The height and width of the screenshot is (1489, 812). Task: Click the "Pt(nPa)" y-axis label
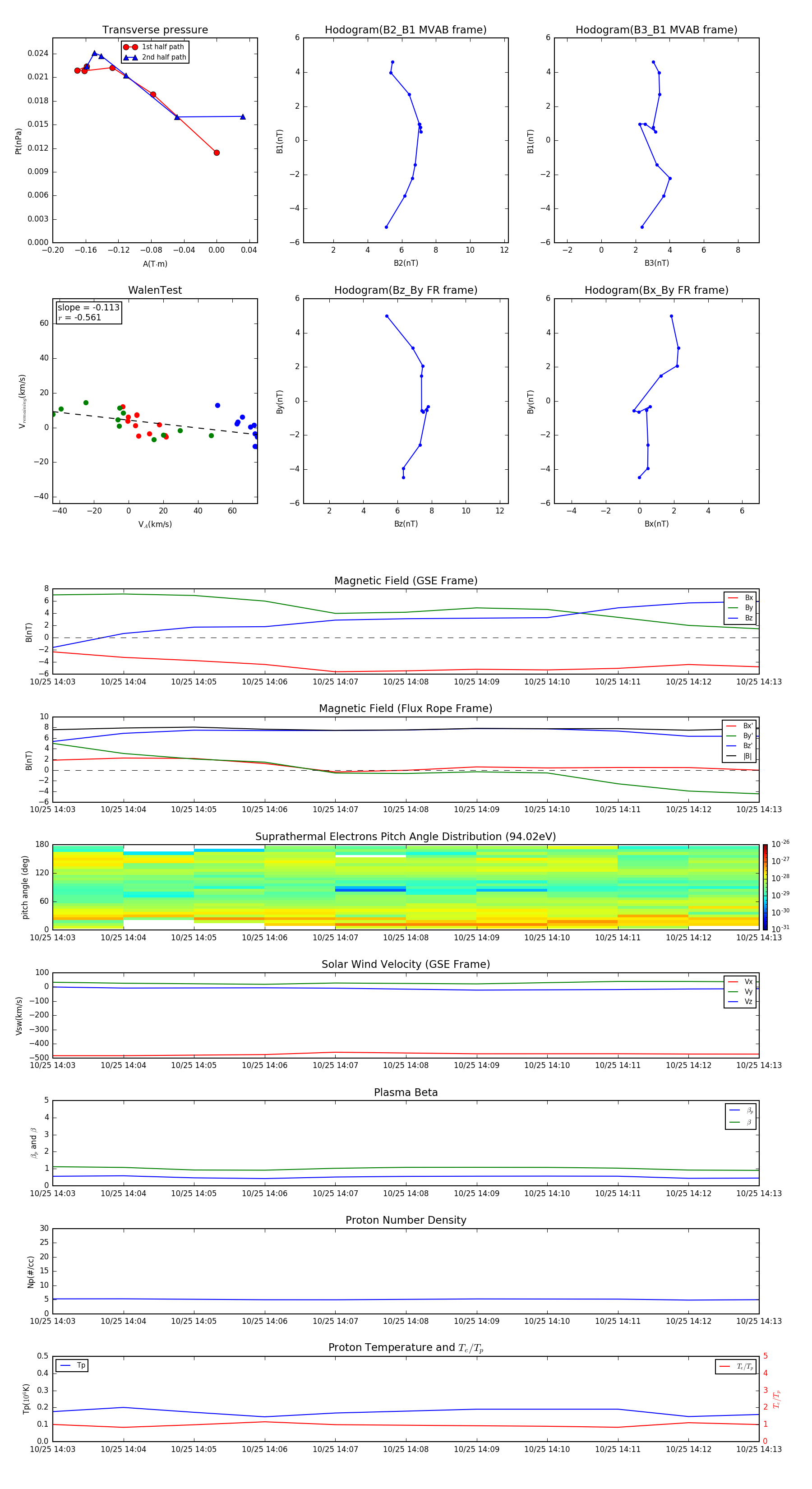pyautogui.click(x=18, y=141)
